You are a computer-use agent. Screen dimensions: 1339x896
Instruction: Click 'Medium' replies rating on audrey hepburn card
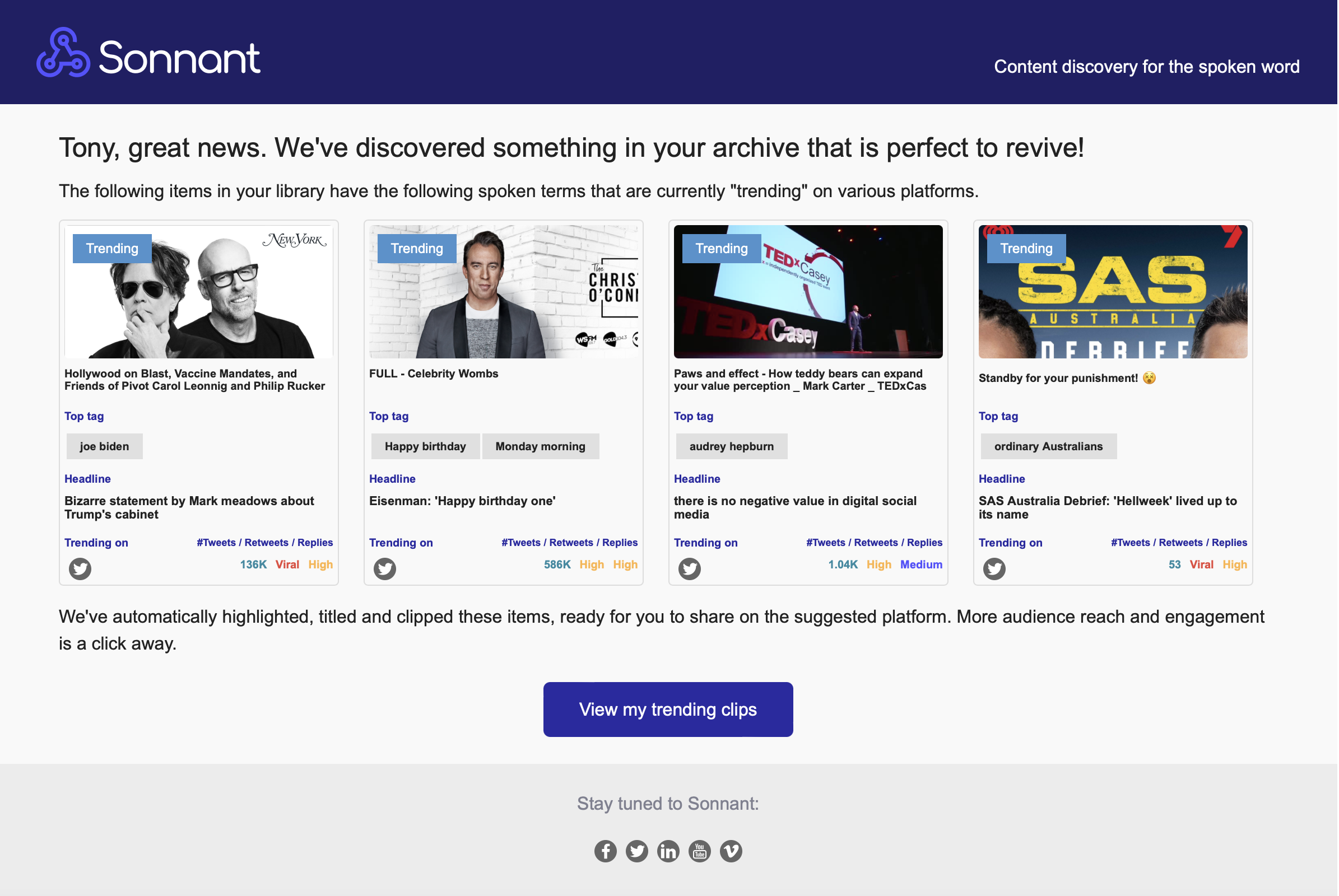click(x=922, y=565)
